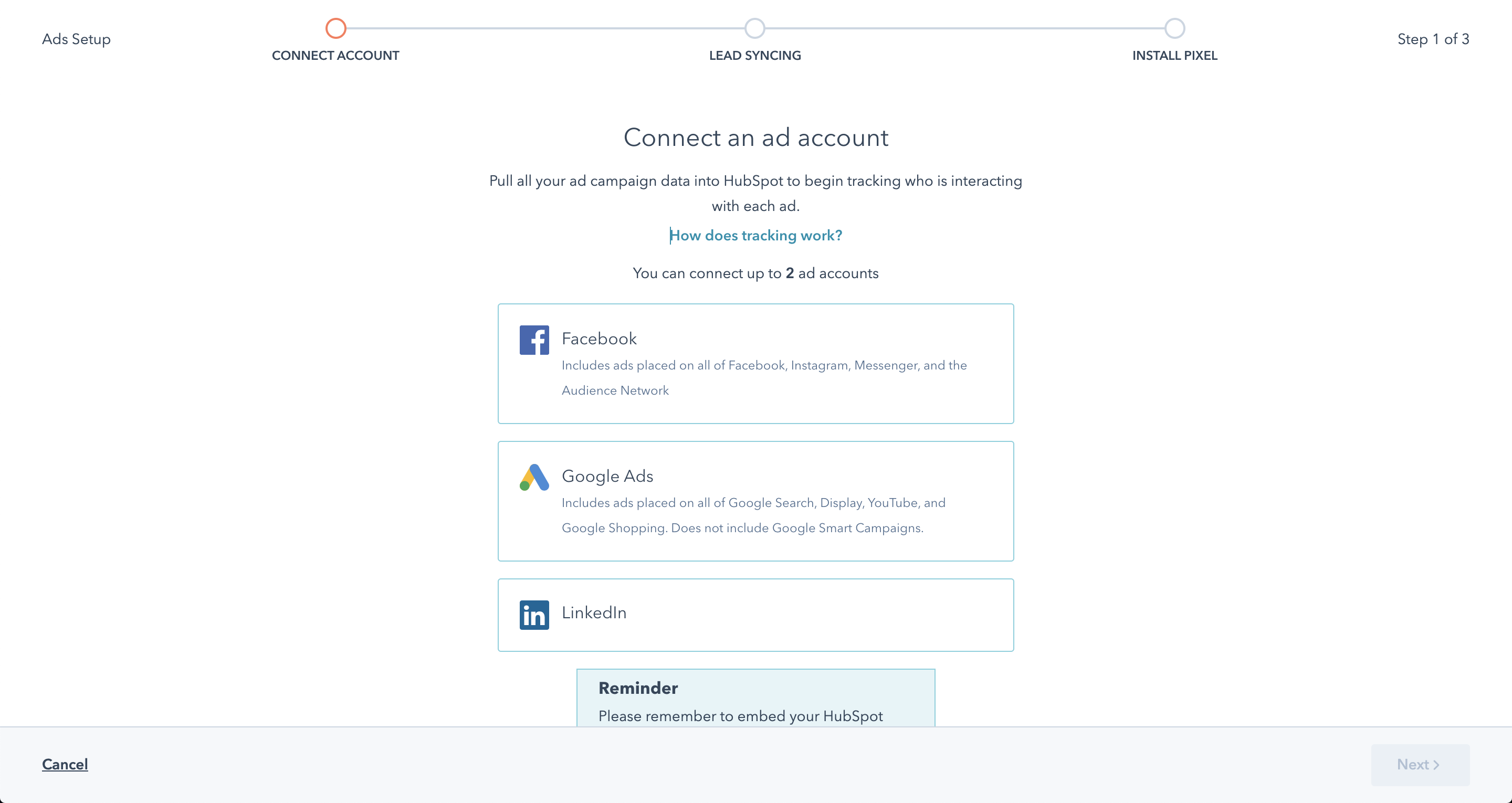The width and height of the screenshot is (1512, 803).
Task: Click the LinkedIn logo icon
Action: [534, 615]
